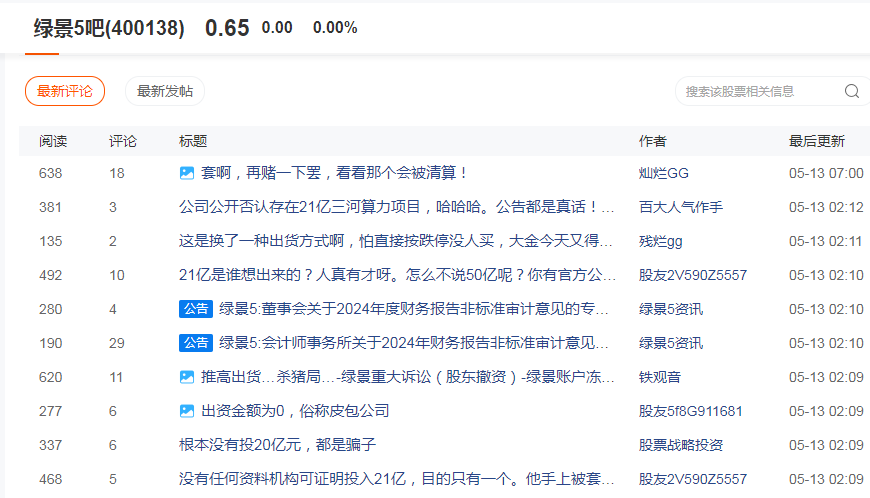Select the 绿景5吧(400138) header tab
Viewport: 870px width, 498px height.
point(109,28)
